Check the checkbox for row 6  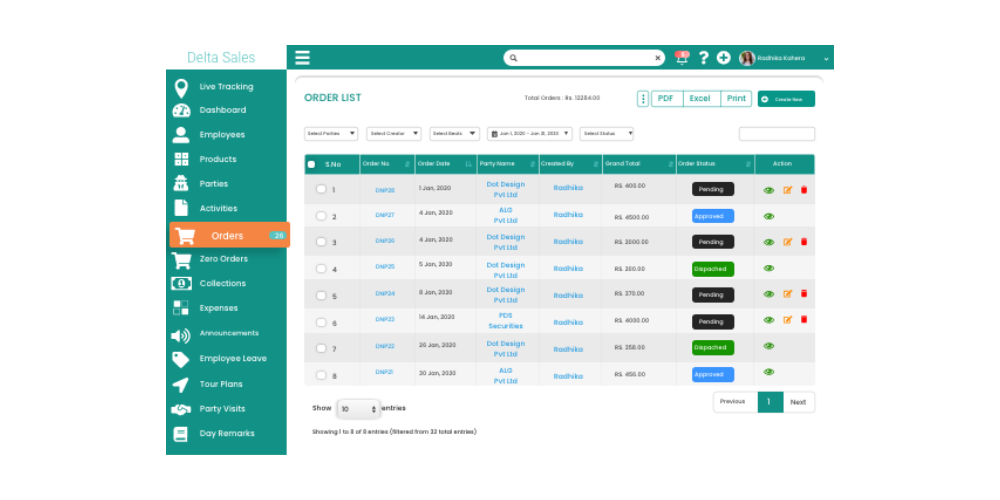pyautogui.click(x=321, y=322)
